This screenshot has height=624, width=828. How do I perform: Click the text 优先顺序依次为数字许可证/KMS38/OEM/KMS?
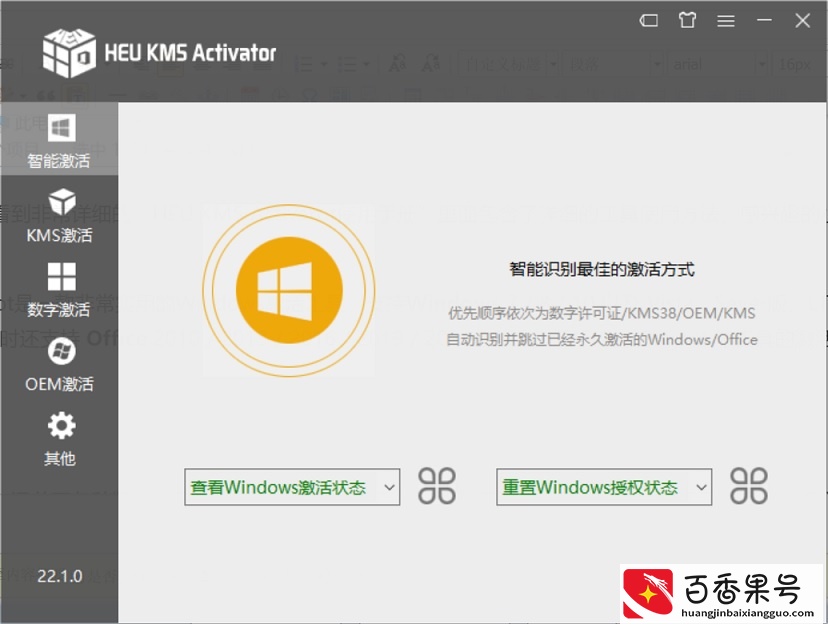click(x=601, y=313)
